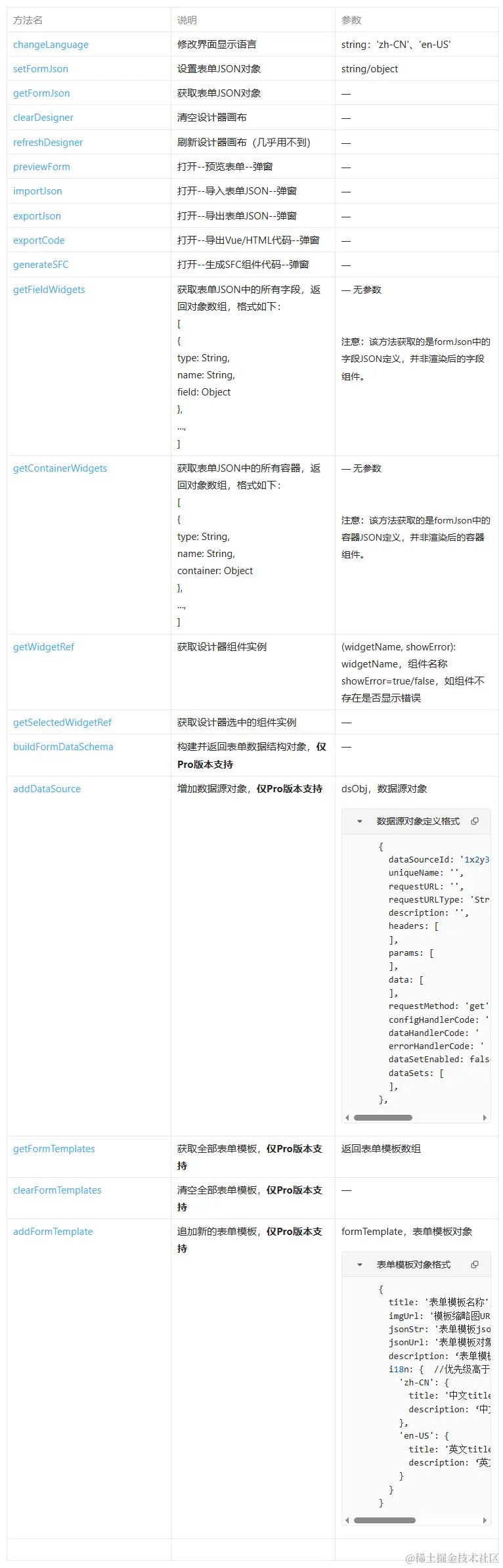This screenshot has width=503, height=1568.
Task: Click right scroll arrow under form template code
Action: pyautogui.click(x=485, y=1520)
